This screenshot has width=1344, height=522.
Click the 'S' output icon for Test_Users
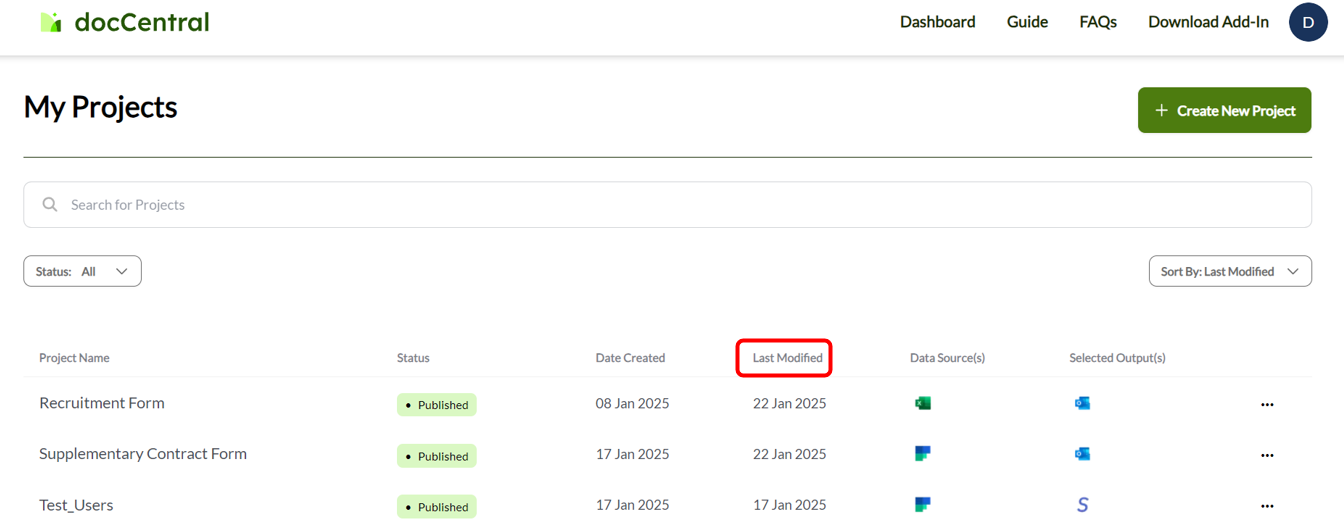click(x=1082, y=505)
